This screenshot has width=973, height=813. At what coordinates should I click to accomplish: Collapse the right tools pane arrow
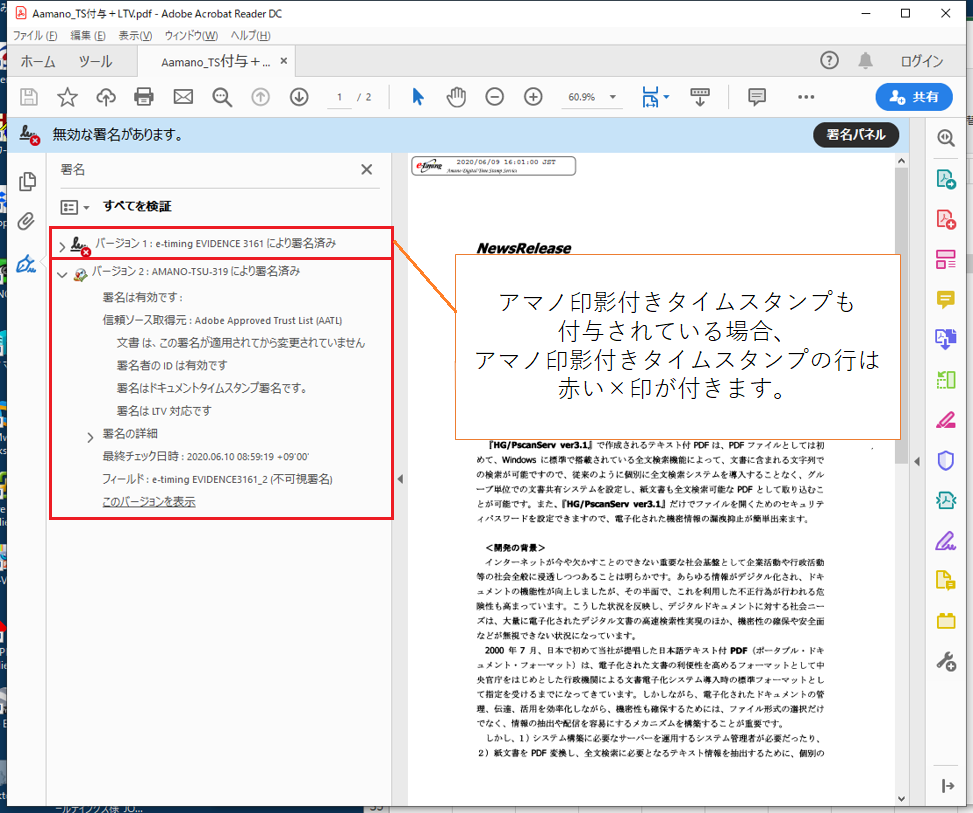click(917, 461)
